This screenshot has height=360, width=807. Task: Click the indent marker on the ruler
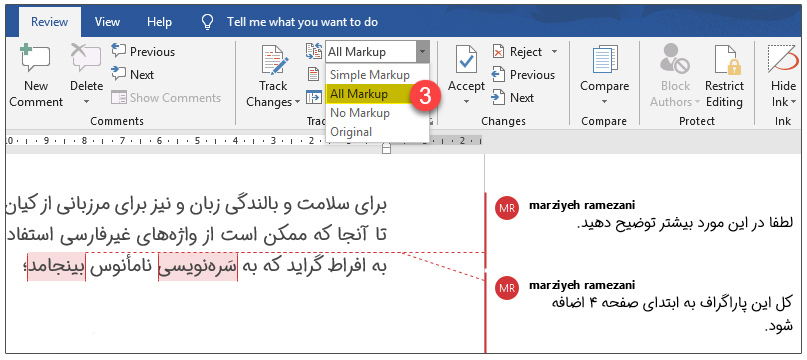[387, 149]
